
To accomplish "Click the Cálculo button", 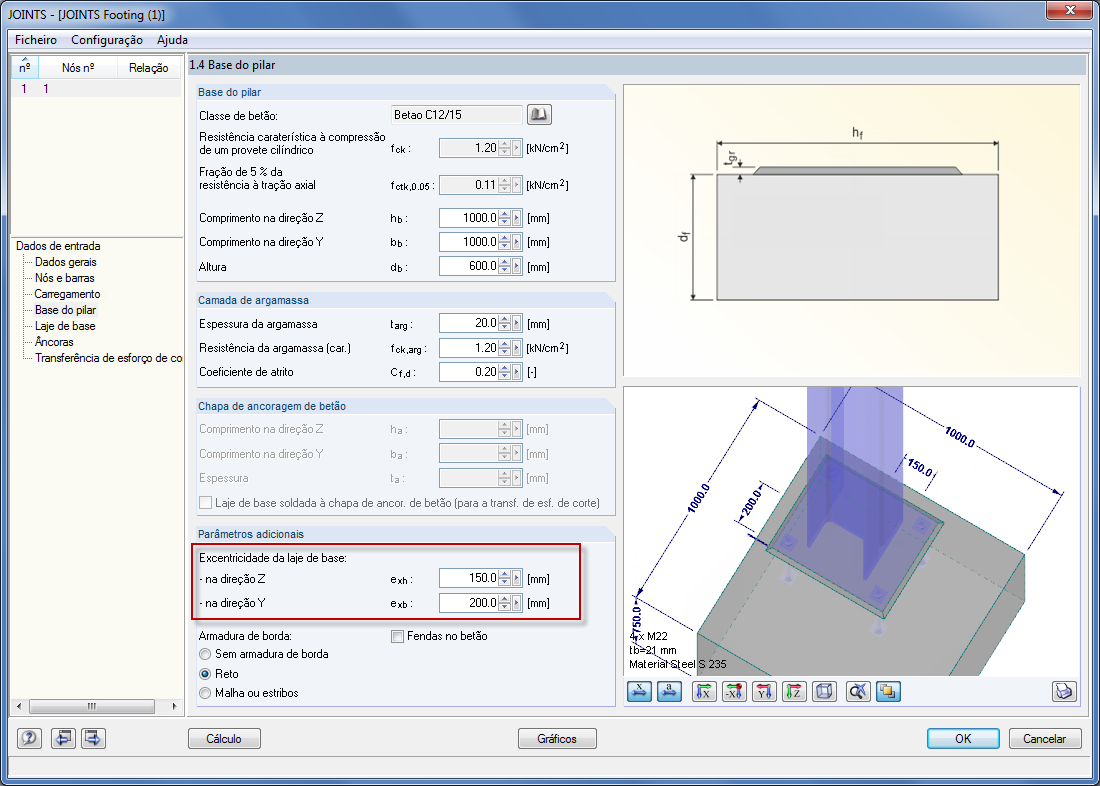I will click(x=224, y=739).
